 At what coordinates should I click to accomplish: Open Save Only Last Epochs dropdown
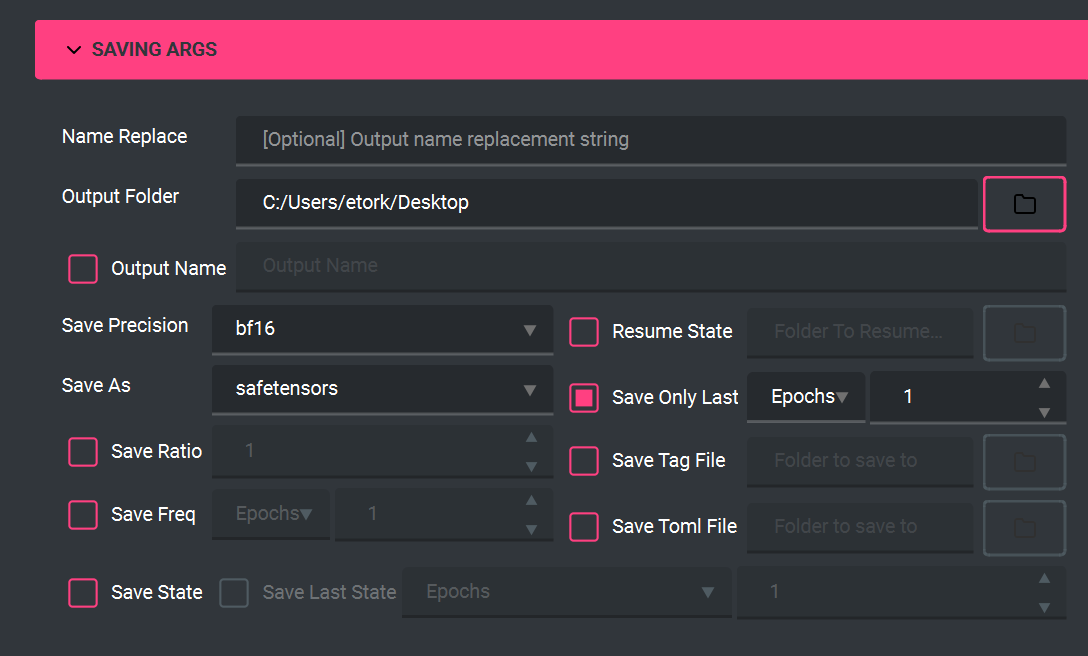click(x=807, y=397)
